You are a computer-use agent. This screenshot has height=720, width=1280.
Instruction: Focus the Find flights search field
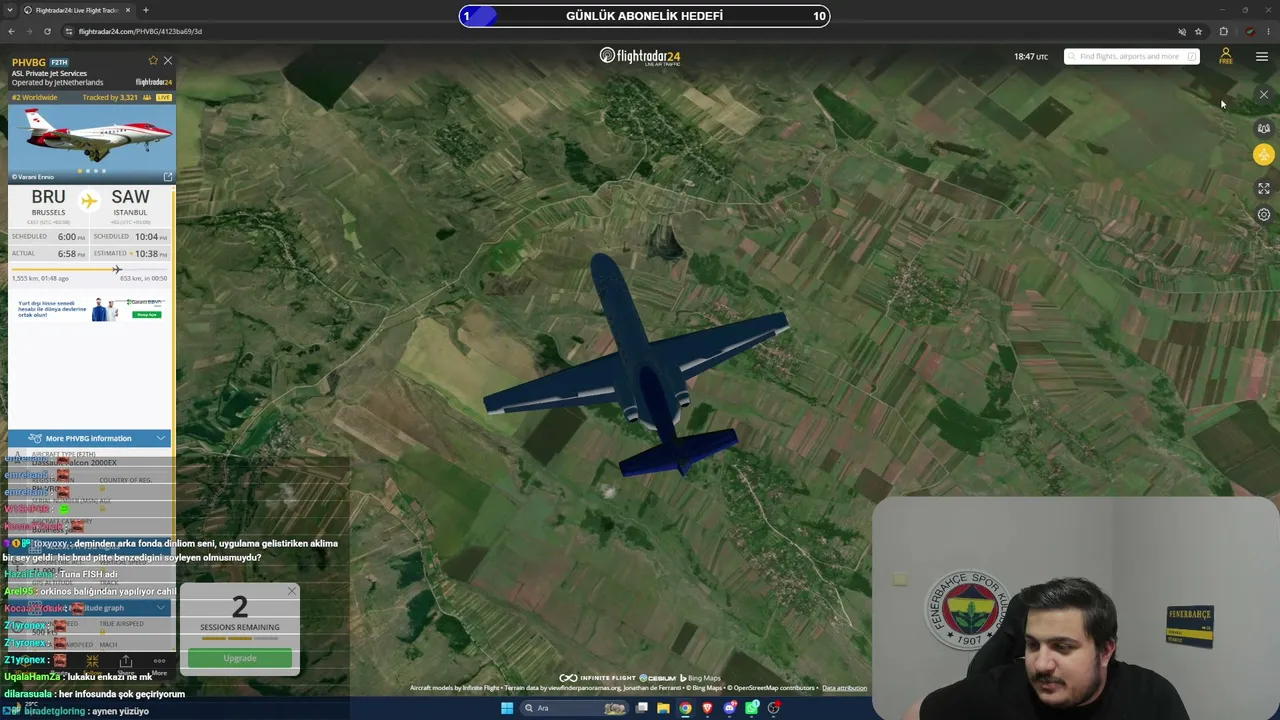[x=1131, y=56]
